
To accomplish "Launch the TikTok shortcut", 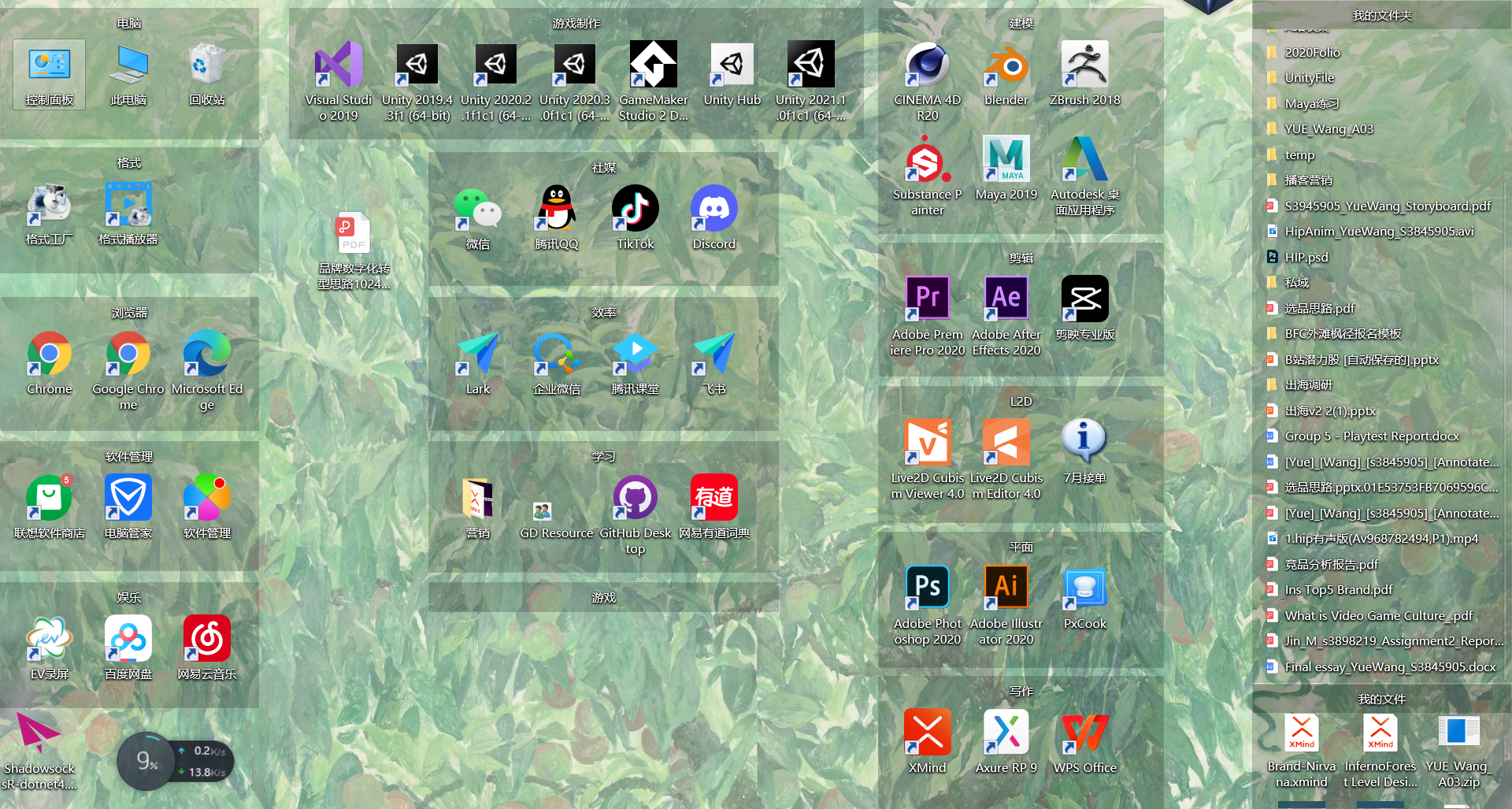I will tap(635, 209).
